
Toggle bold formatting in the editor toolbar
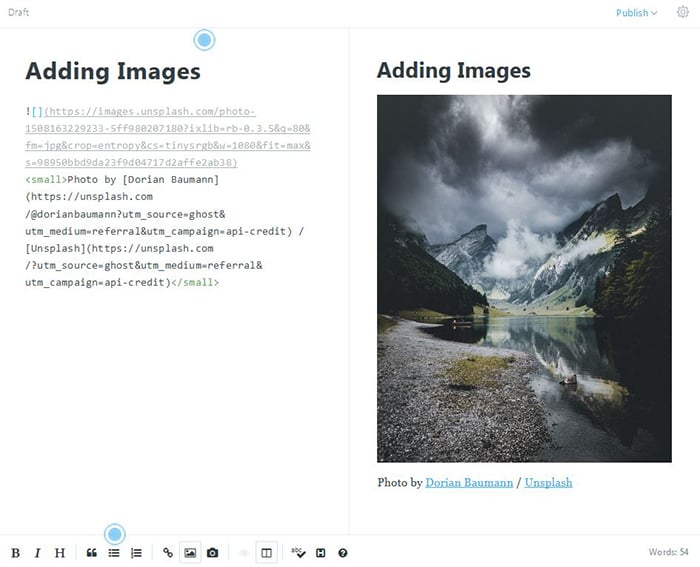[16, 553]
